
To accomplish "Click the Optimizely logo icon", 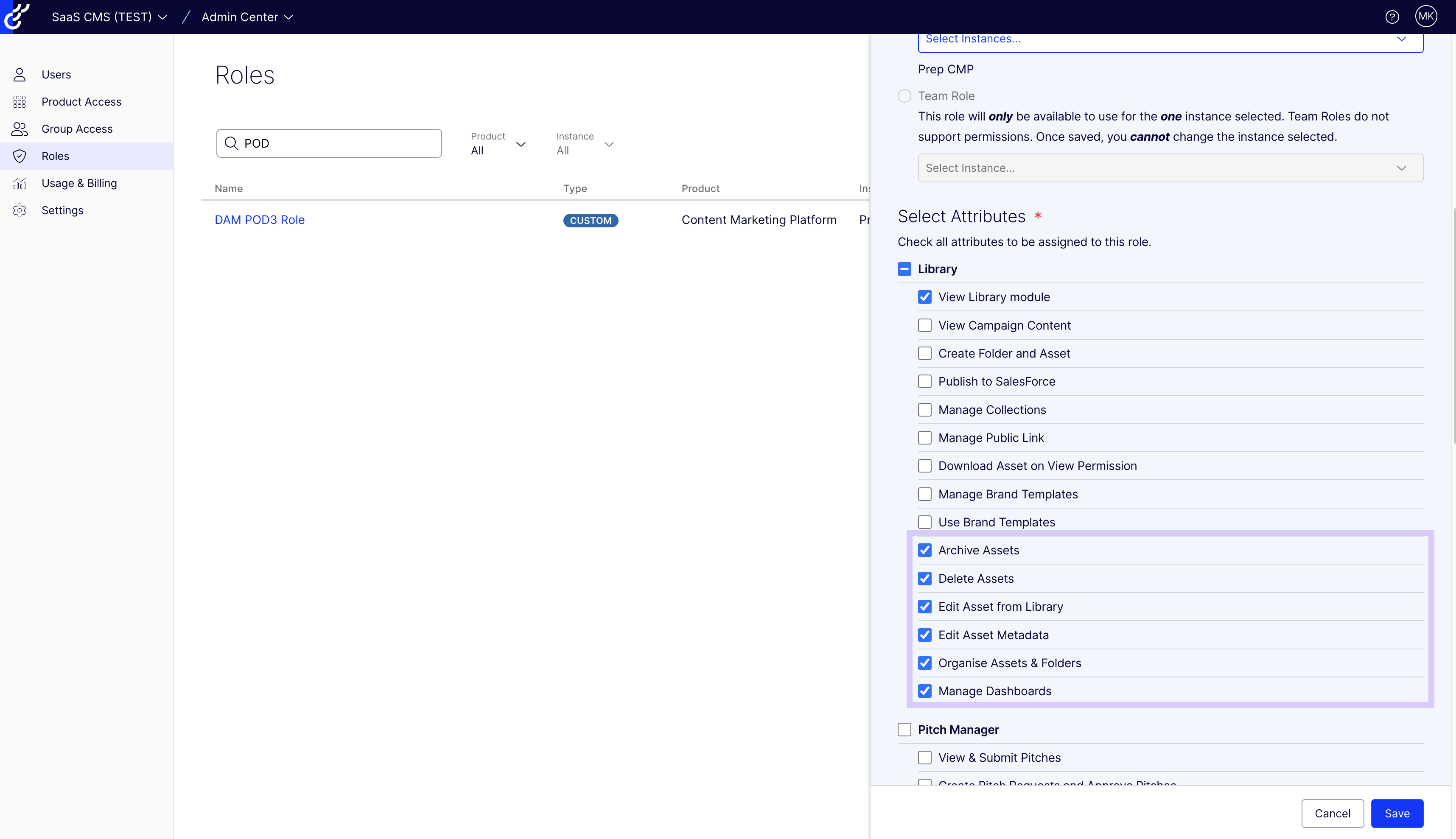I will click(17, 17).
